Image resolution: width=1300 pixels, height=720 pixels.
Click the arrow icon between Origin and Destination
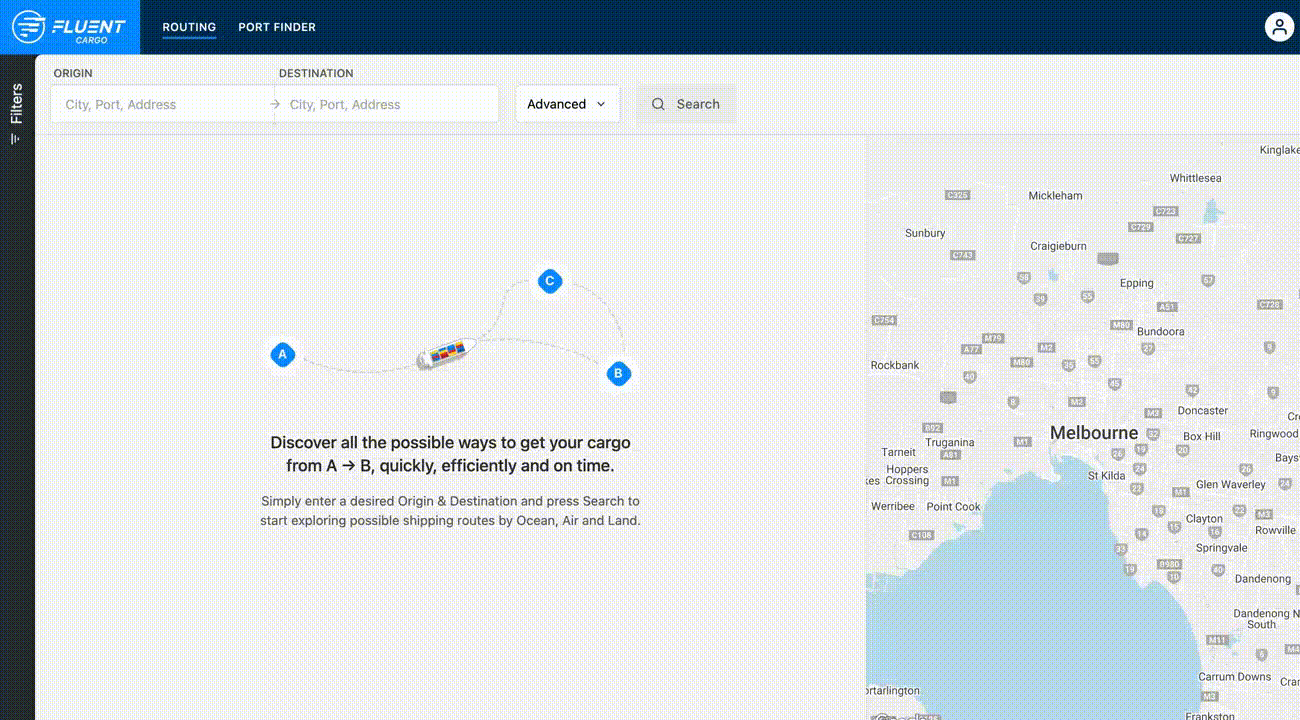click(274, 104)
